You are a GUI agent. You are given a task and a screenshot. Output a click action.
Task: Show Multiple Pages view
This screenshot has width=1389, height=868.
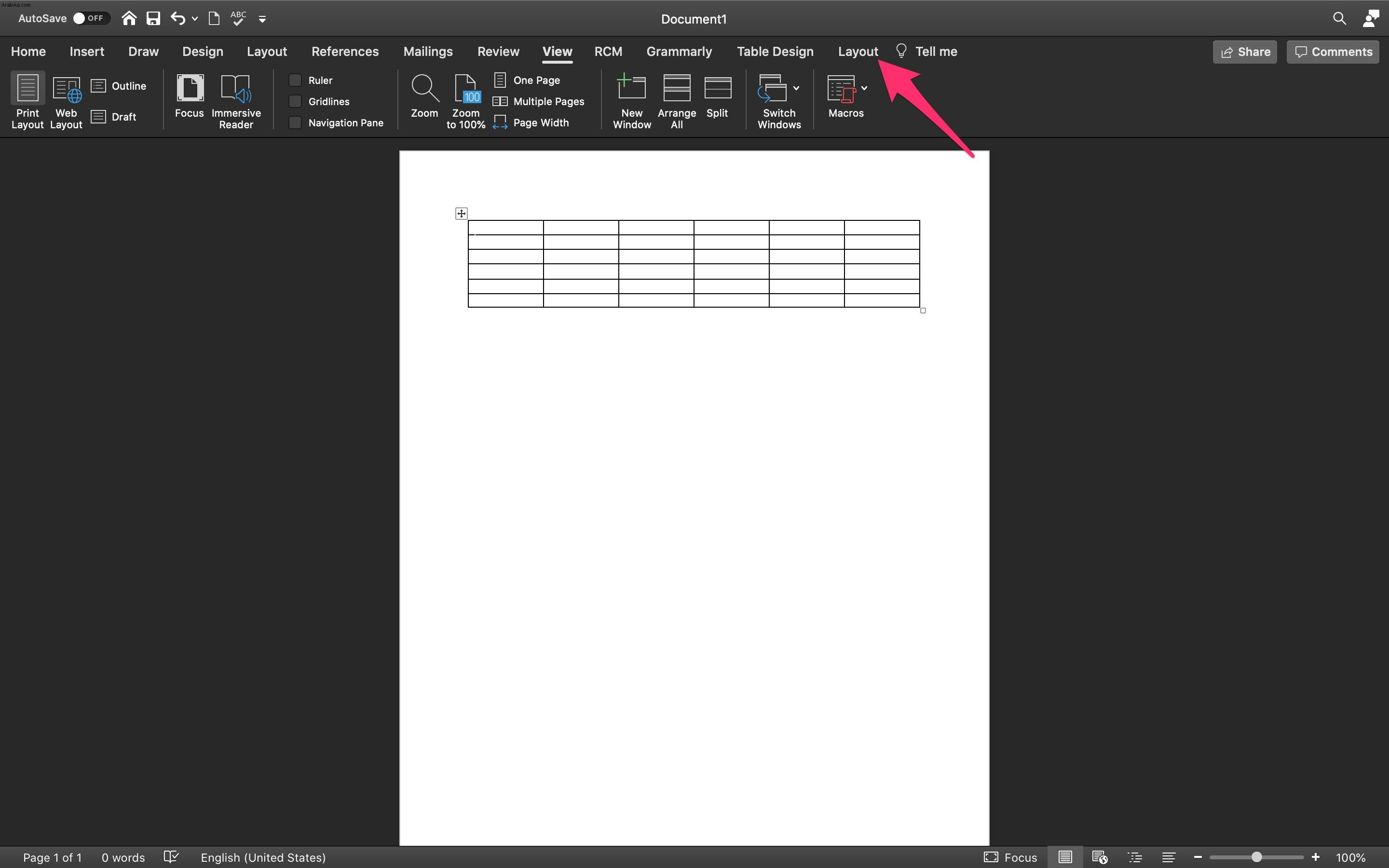click(539, 101)
